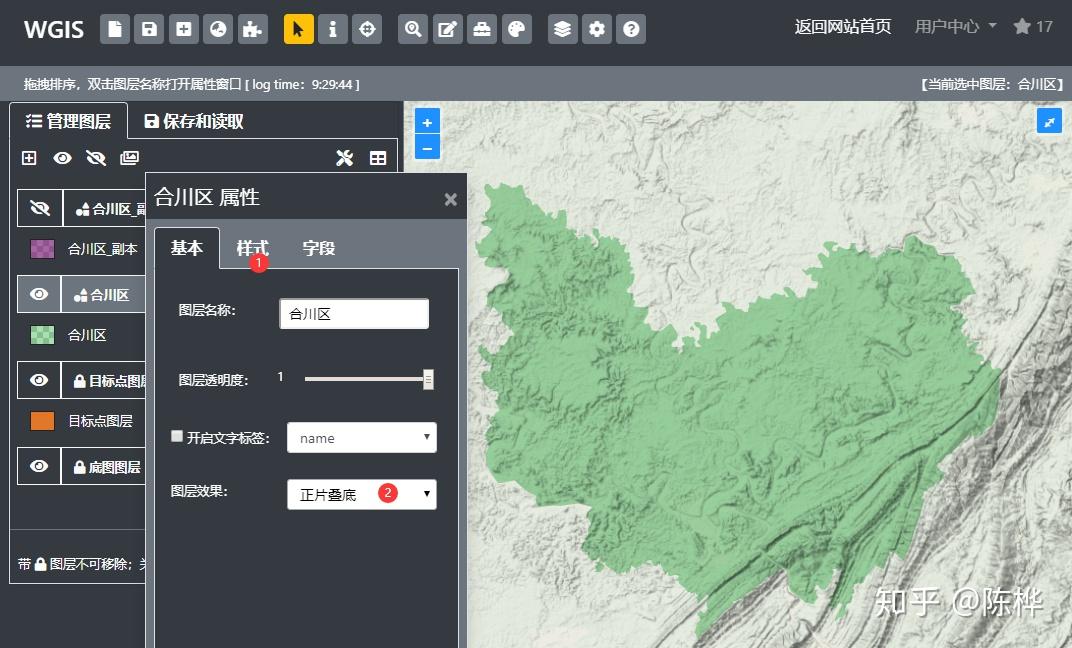Click the add layer plus-box icon in layer panel
The image size is (1072, 648).
[x=29, y=158]
